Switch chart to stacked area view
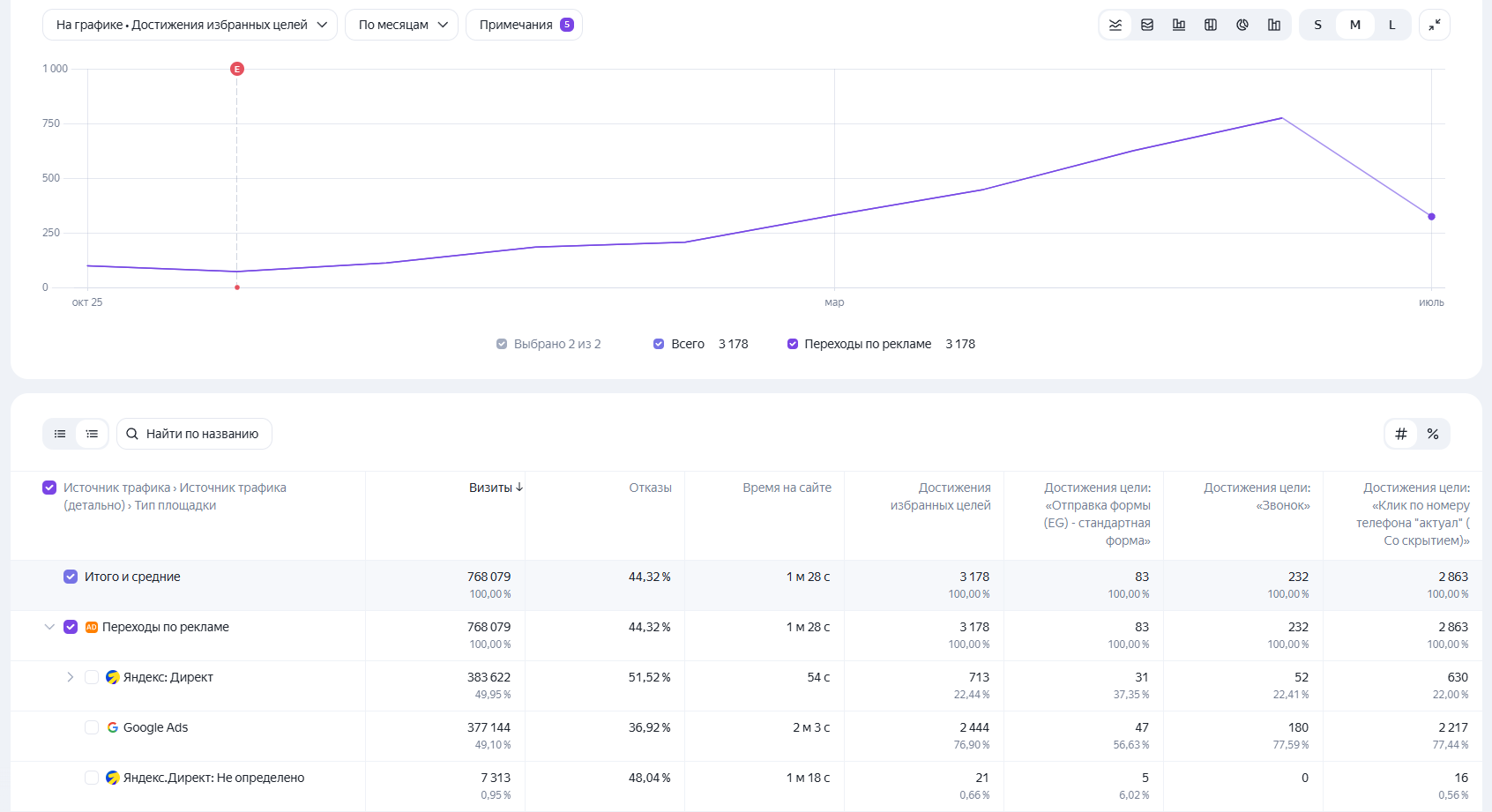This screenshot has height=812, width=1492. click(x=1147, y=25)
